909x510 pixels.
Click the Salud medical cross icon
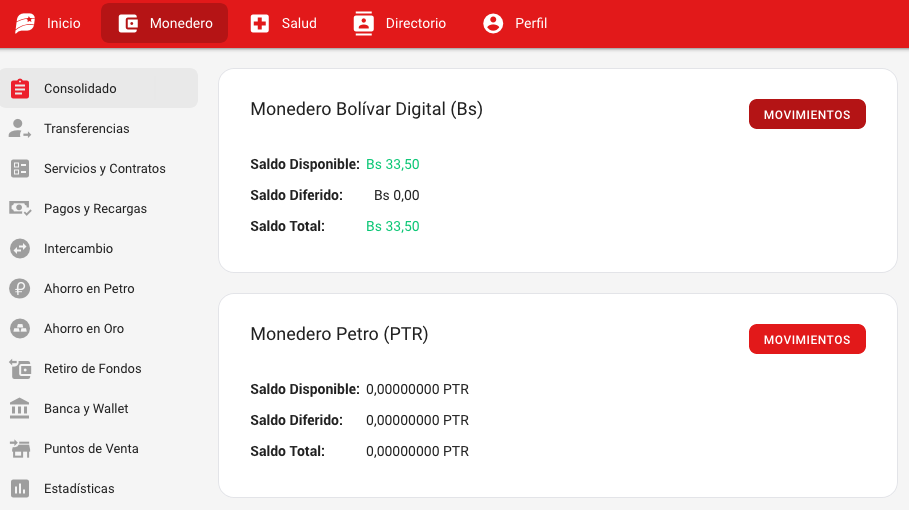[x=260, y=23]
